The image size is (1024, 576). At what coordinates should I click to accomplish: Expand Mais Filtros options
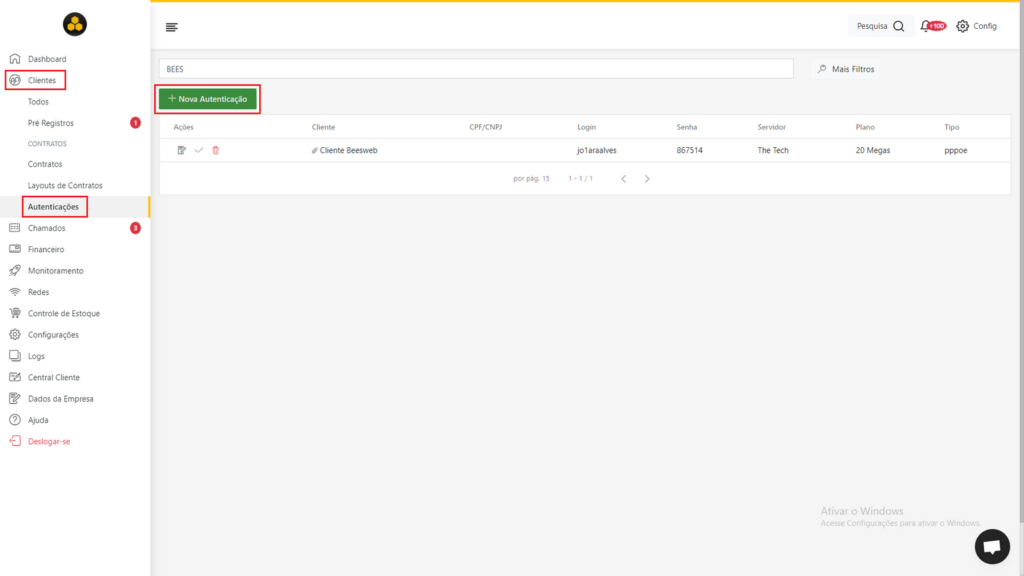(x=846, y=69)
